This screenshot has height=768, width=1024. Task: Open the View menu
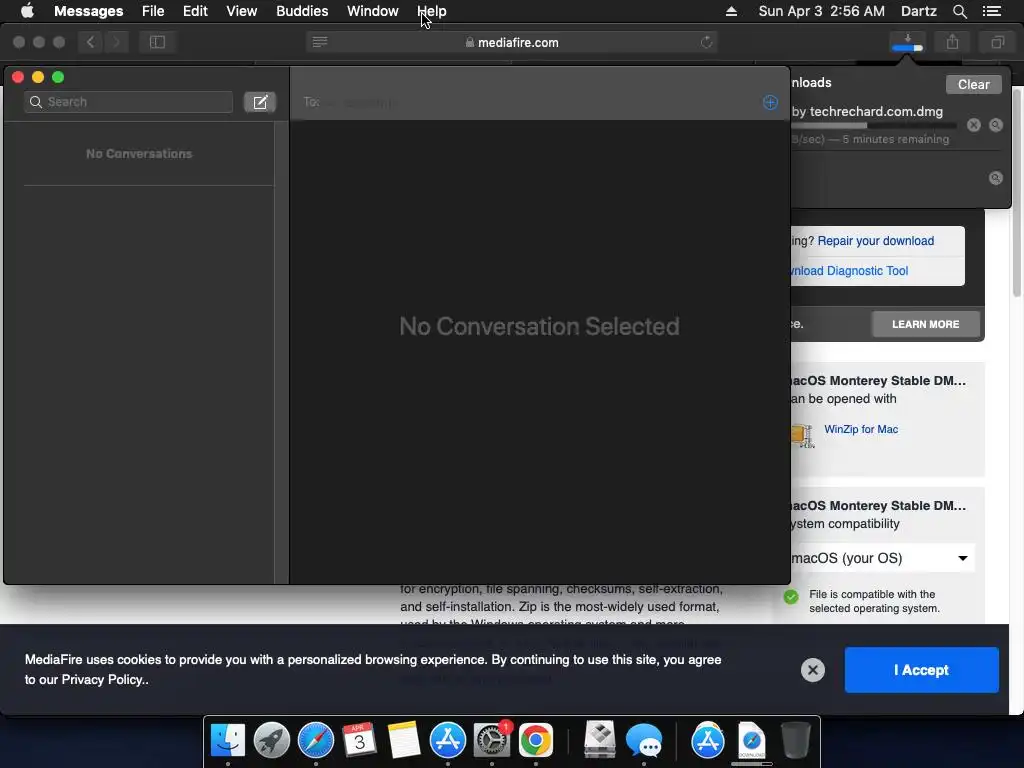tap(241, 11)
